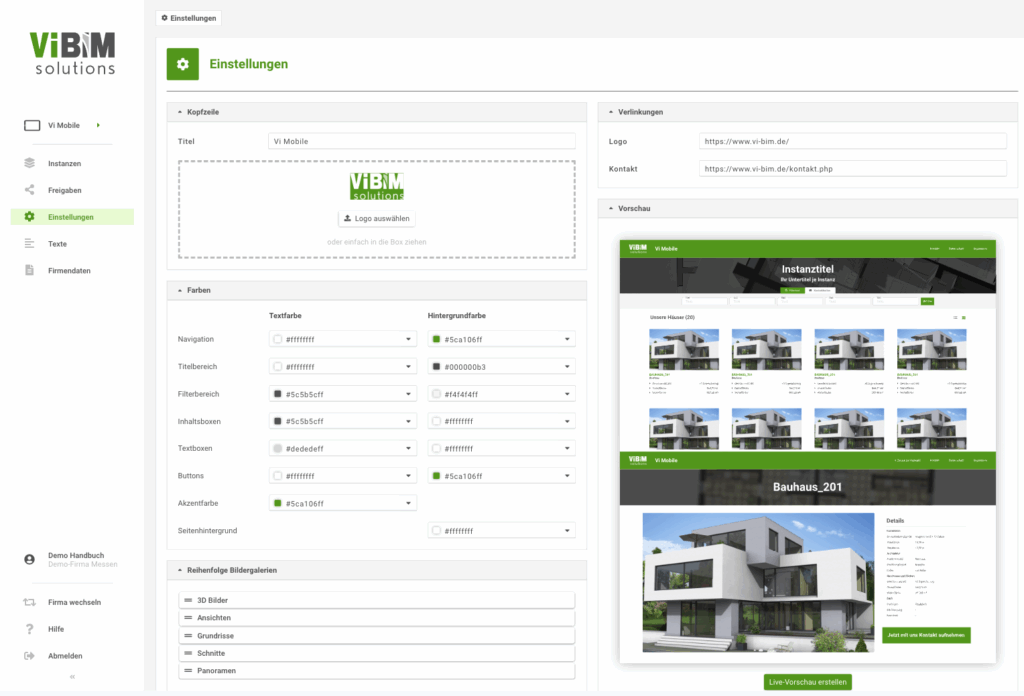Click the Instanzen layers icon in sidebar
This screenshot has height=696, width=1024.
click(x=29, y=163)
